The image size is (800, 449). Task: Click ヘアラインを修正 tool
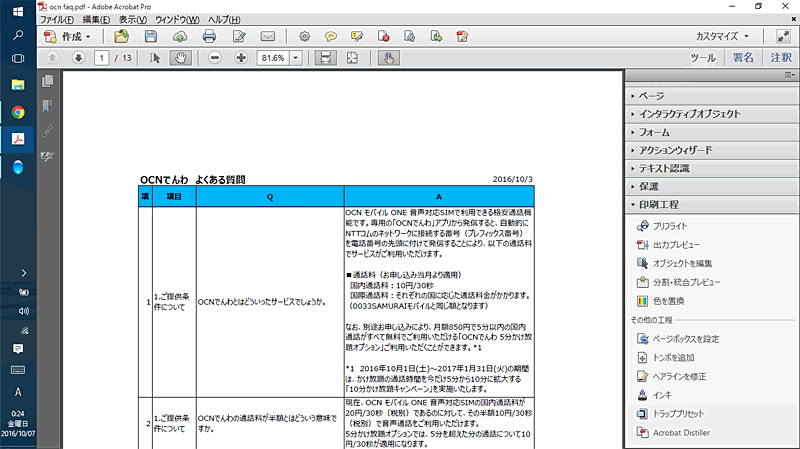click(x=671, y=377)
